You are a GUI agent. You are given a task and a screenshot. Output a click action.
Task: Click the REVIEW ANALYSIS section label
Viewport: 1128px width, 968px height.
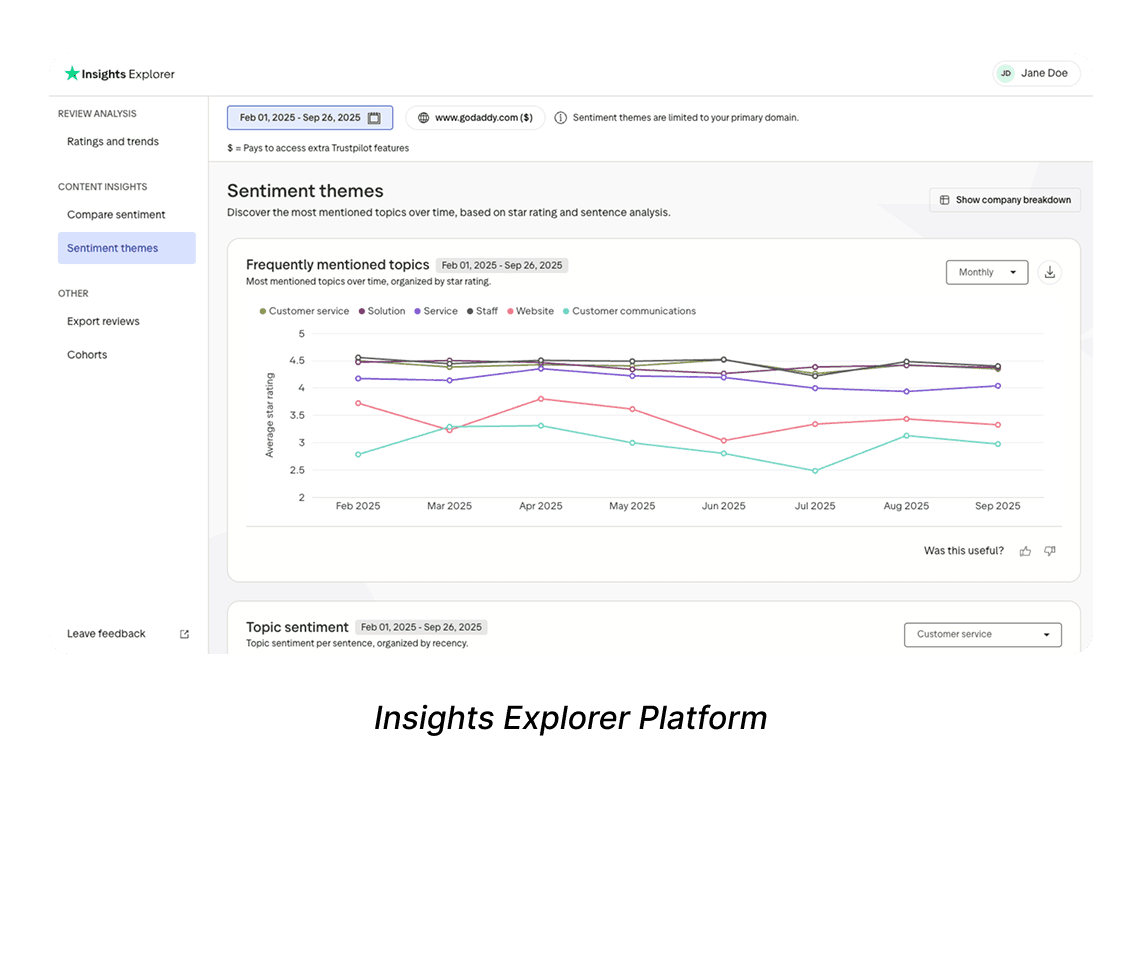pyautogui.click(x=97, y=114)
